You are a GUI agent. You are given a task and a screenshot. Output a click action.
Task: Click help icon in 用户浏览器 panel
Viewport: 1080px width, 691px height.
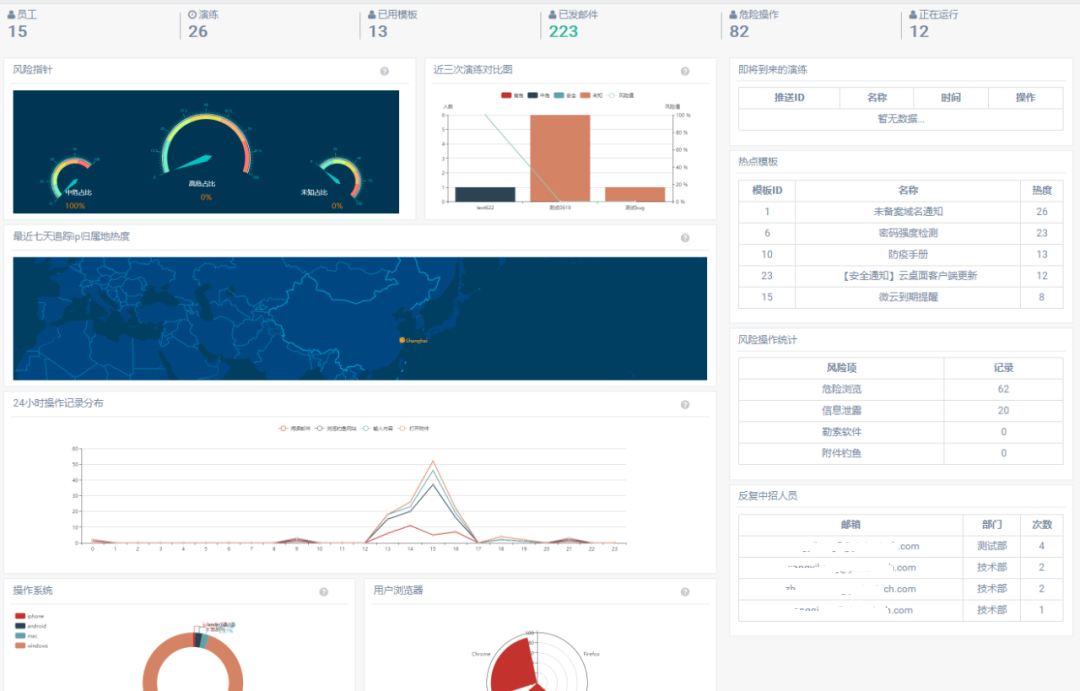pos(685,592)
